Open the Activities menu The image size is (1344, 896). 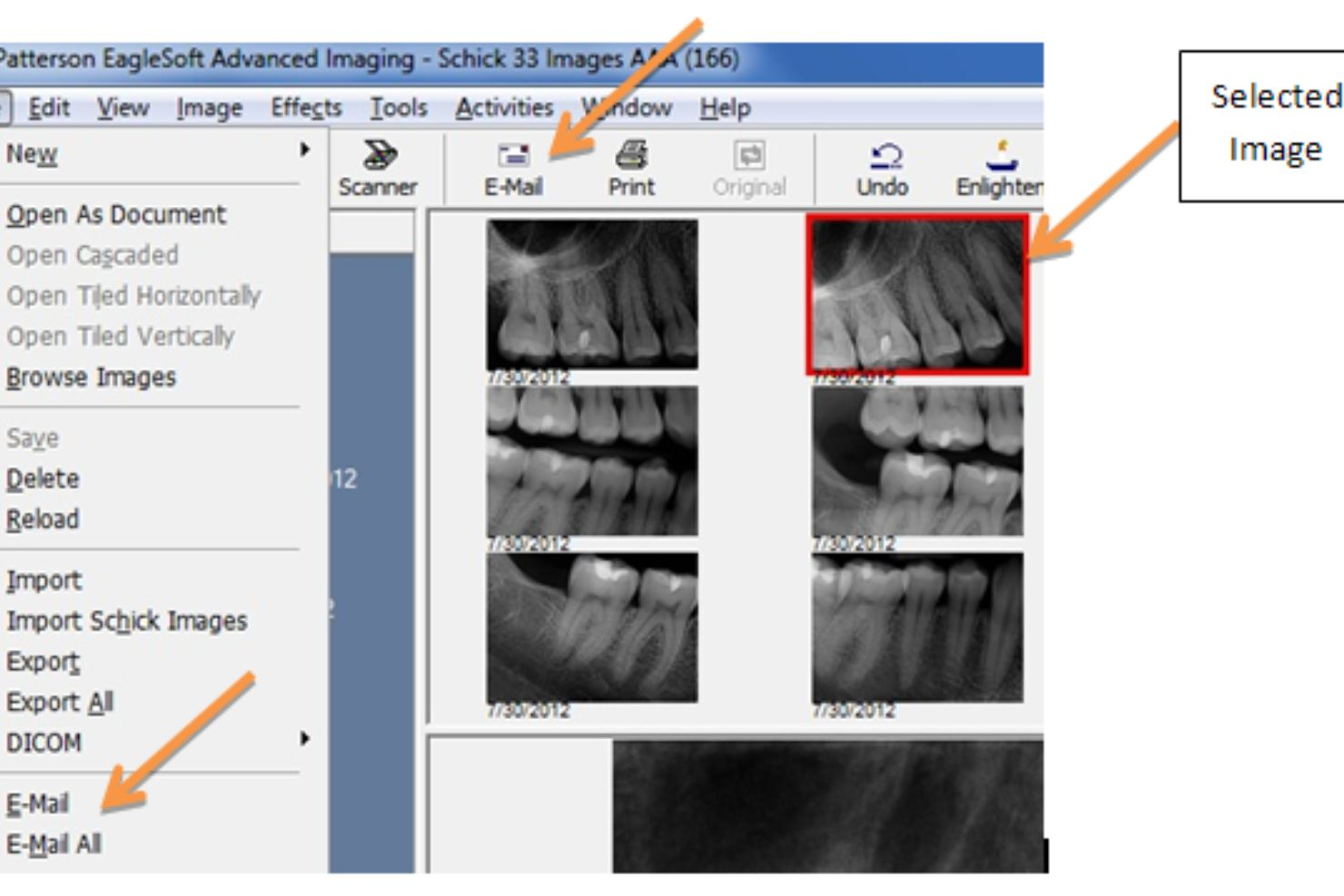[x=504, y=108]
